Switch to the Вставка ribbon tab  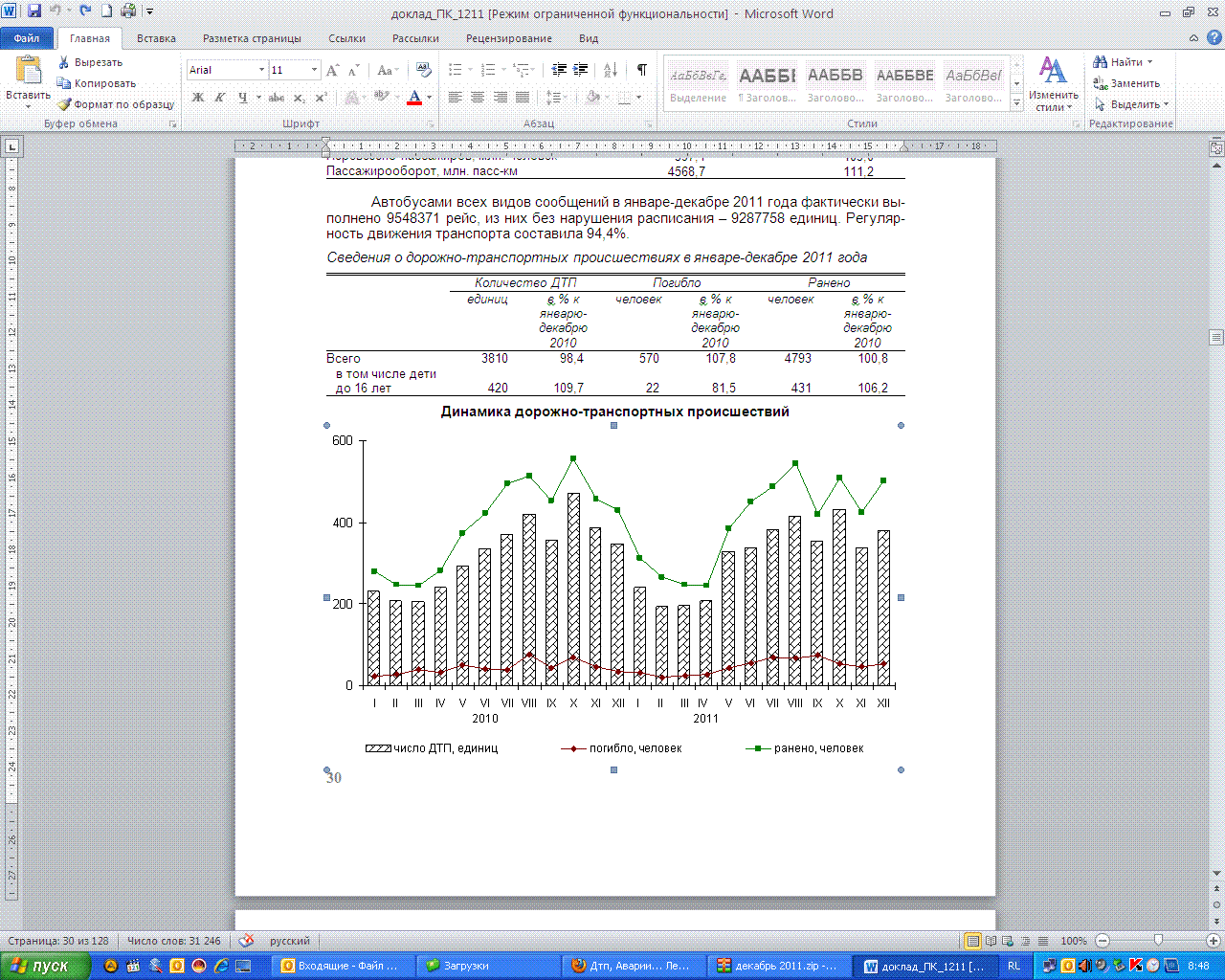click(156, 38)
